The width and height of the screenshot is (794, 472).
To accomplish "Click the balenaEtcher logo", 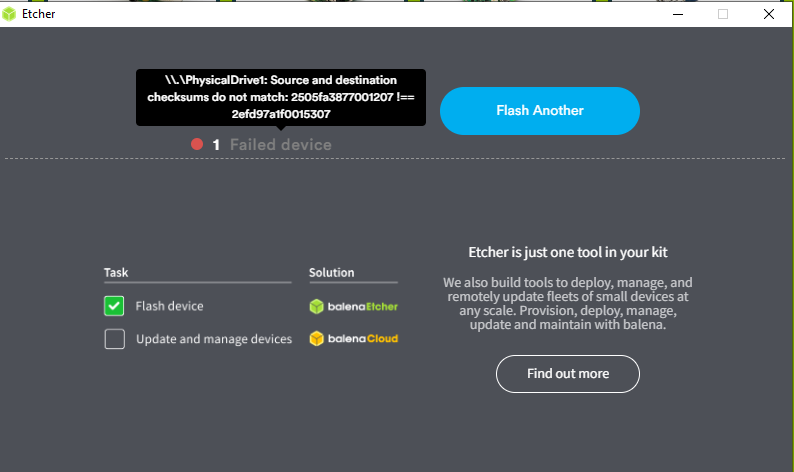I will (353, 306).
